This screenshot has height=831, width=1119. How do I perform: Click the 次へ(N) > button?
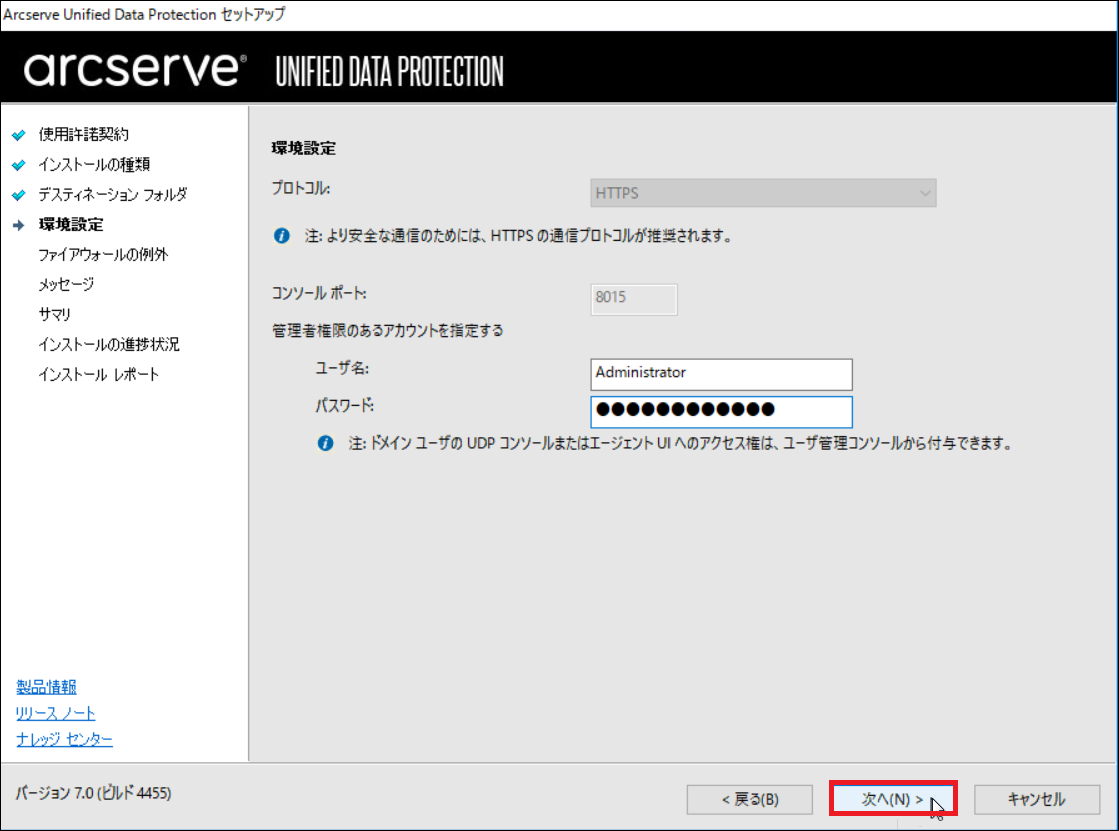point(893,799)
